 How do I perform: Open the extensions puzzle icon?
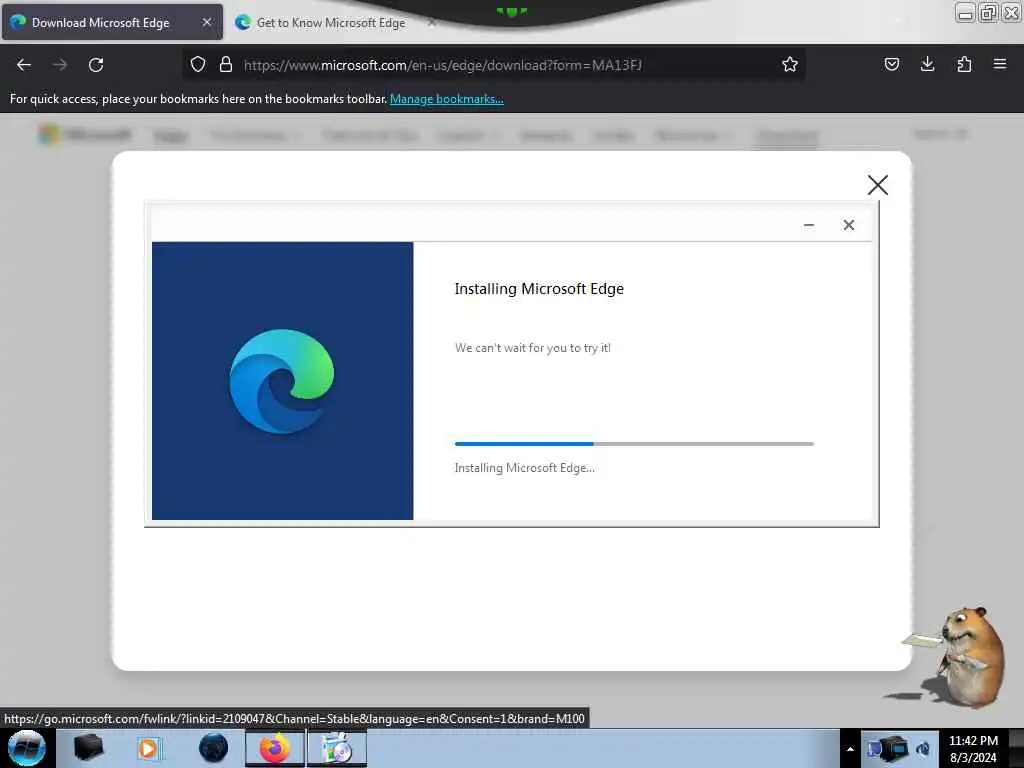click(x=964, y=64)
